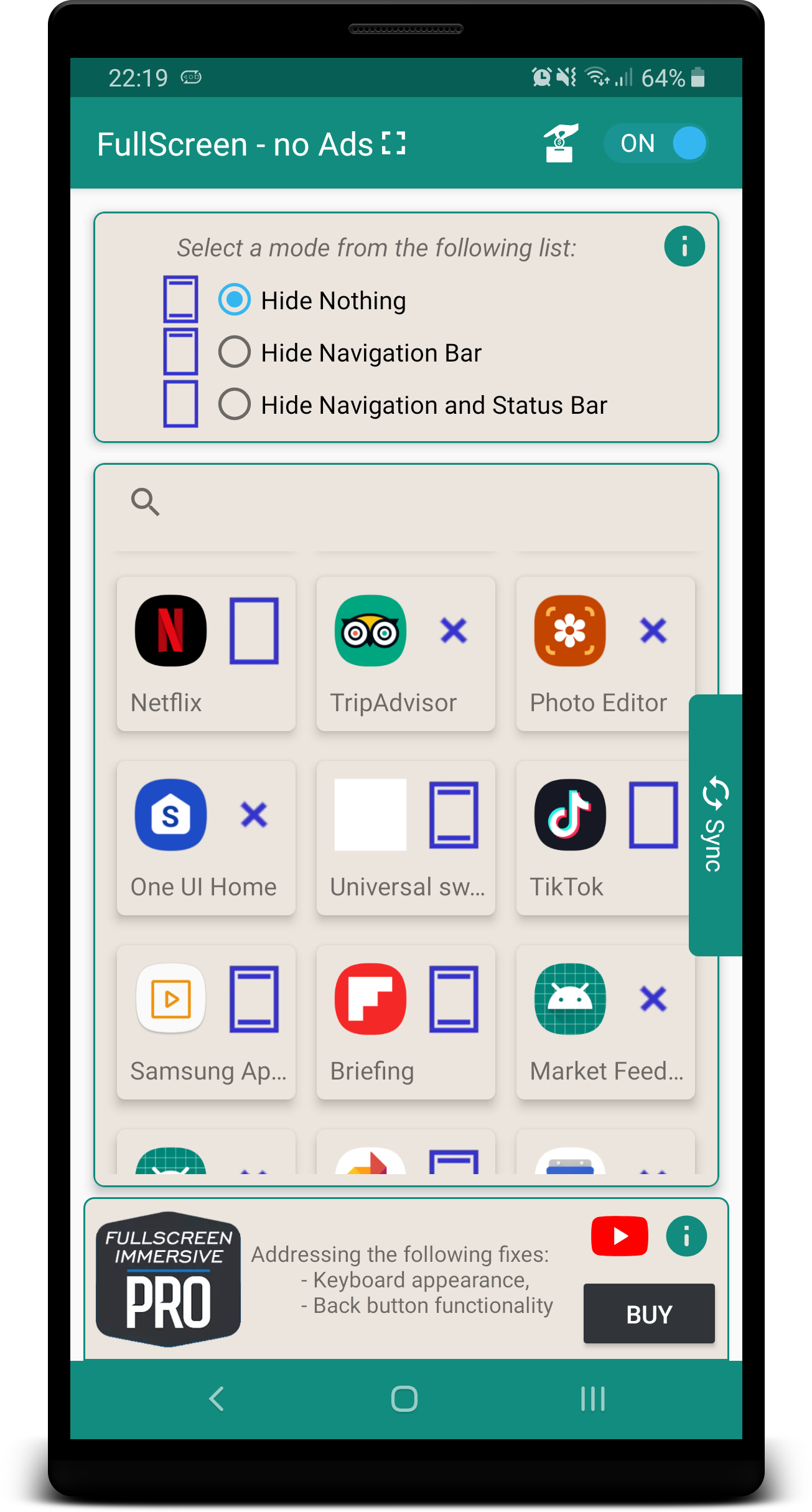Tap the Briefing Flipboard icon
The image size is (812, 1512).
[370, 999]
